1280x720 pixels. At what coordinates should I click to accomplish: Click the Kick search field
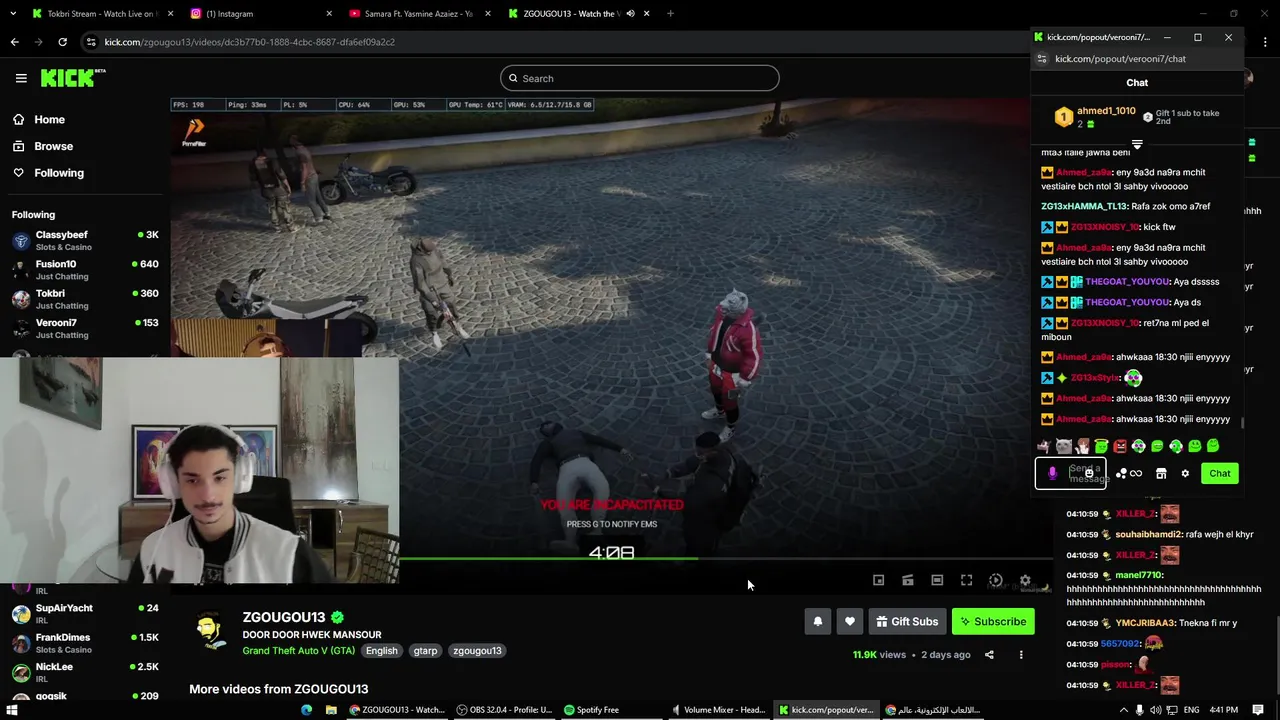pos(640,78)
